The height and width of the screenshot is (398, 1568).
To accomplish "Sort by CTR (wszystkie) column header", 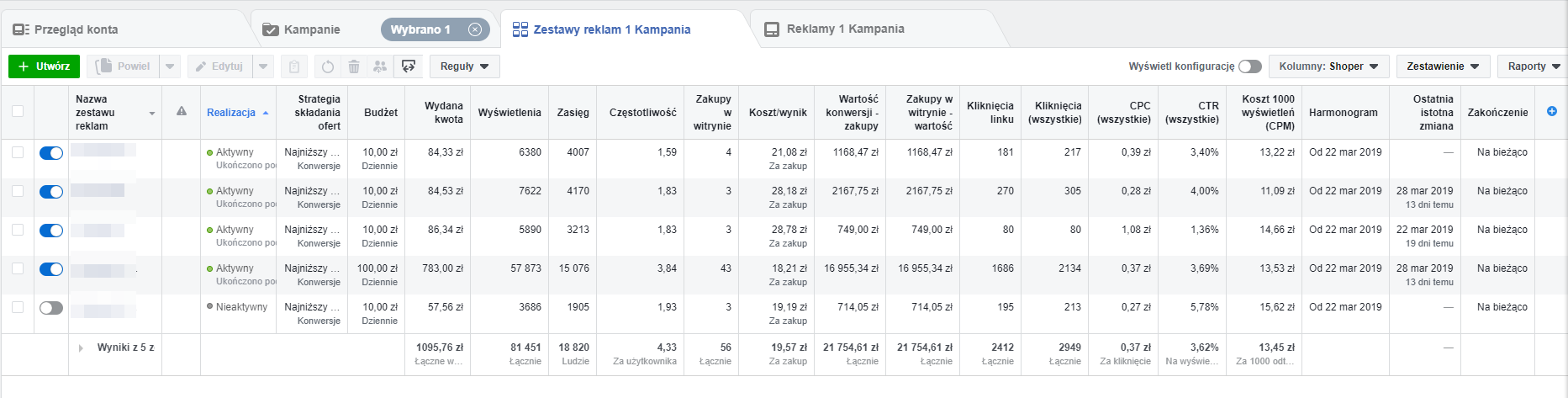I will 1192,113.
